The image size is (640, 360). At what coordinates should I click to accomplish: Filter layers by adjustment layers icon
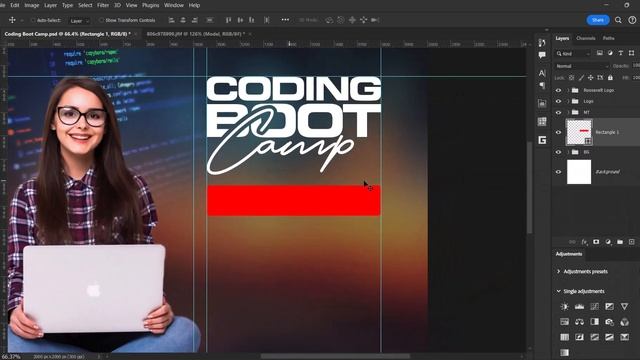pos(610,53)
